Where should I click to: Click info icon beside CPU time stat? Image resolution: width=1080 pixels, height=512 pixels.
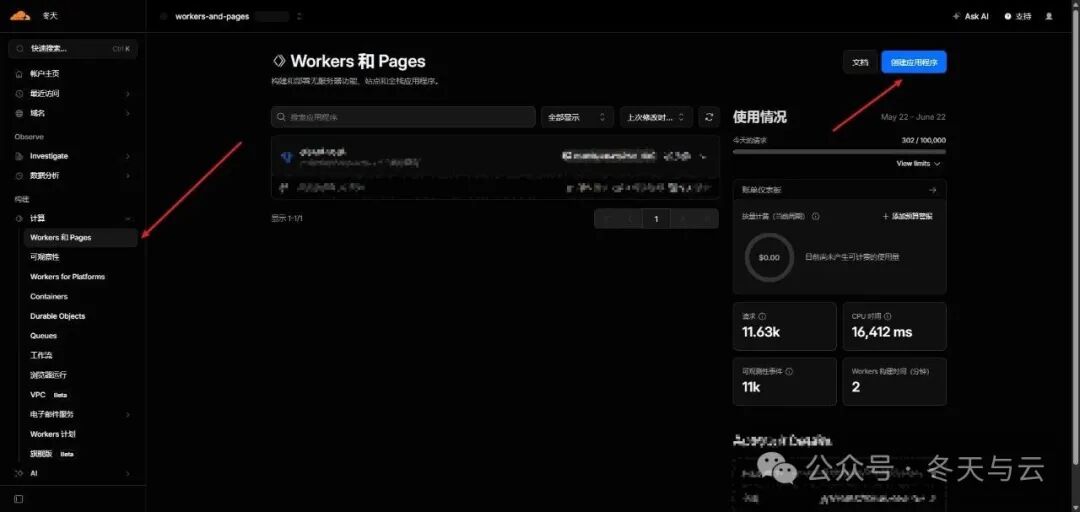tap(888, 316)
